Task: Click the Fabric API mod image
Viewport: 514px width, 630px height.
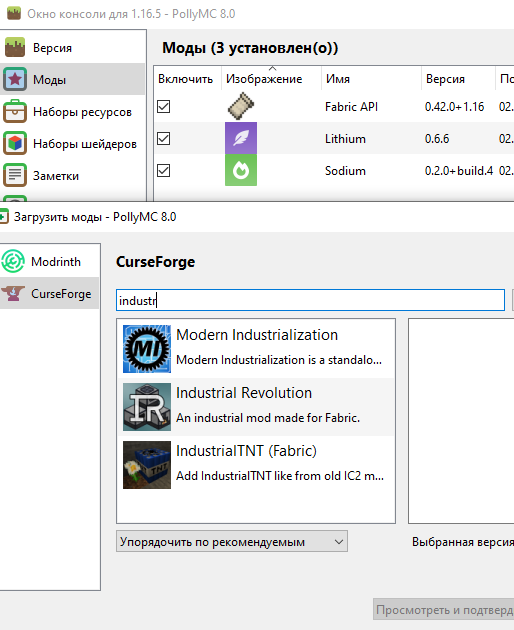Action: (241, 106)
